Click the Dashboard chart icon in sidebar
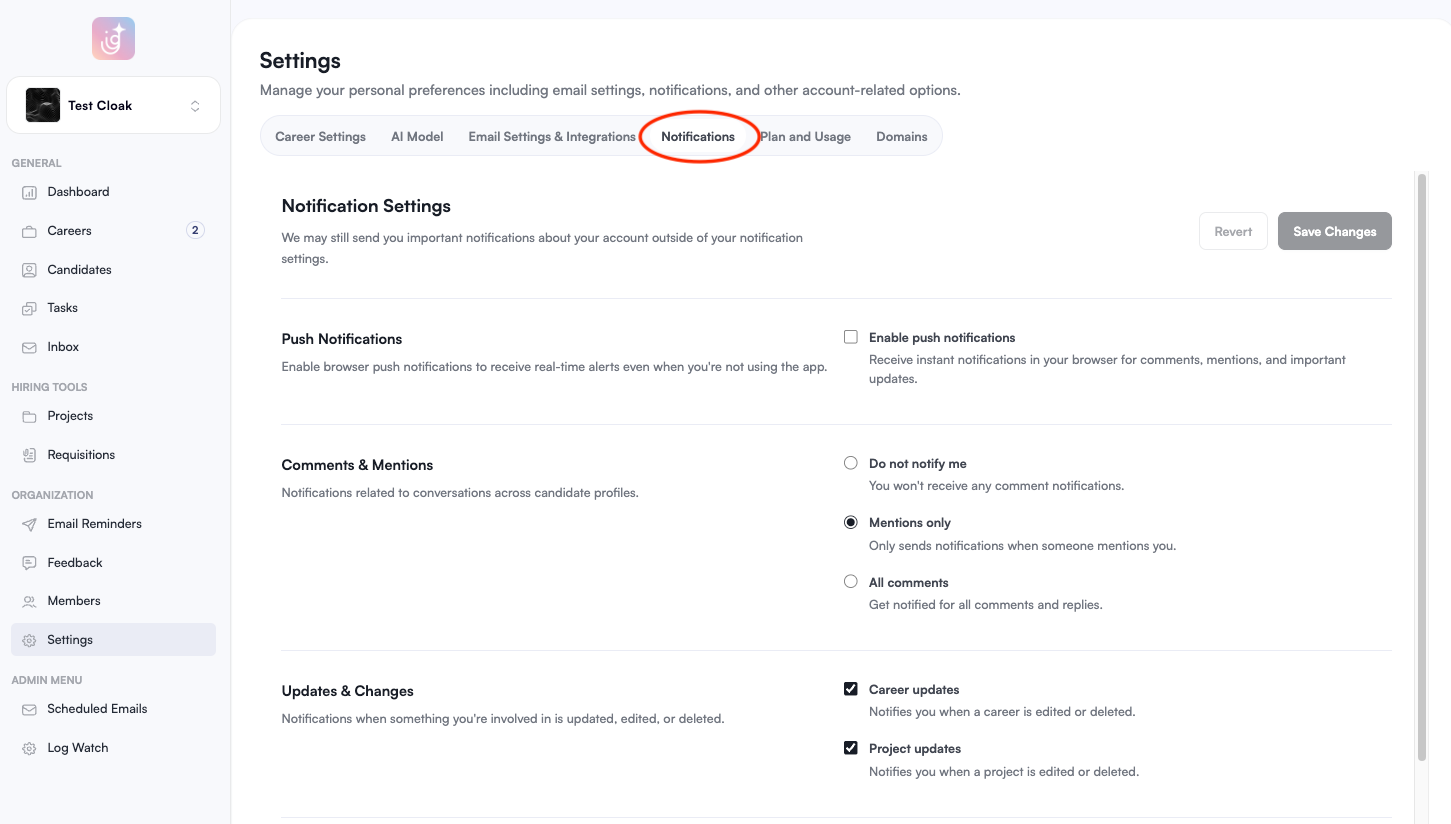Viewport: 1451px width, 824px height. 29,192
